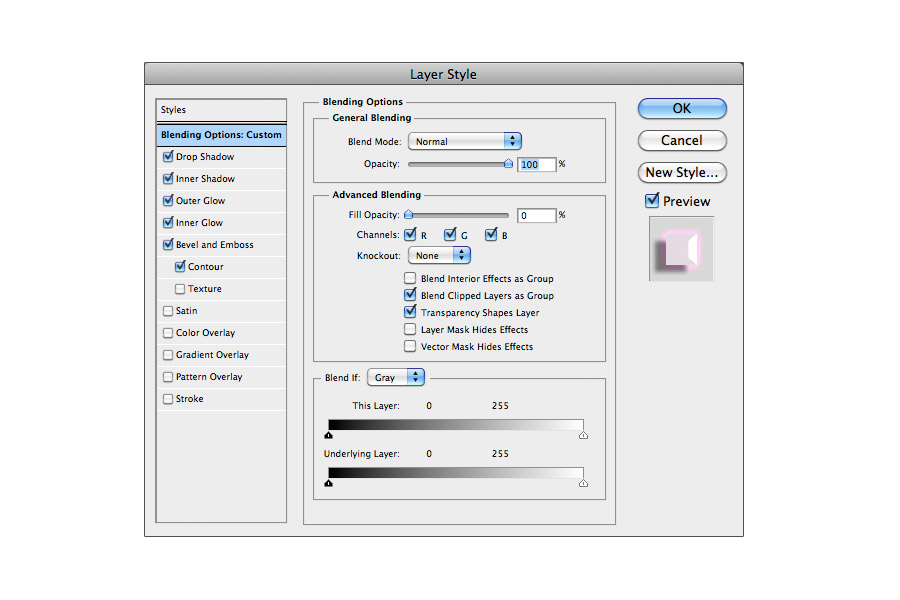Open the Stroke settings row

(221, 399)
